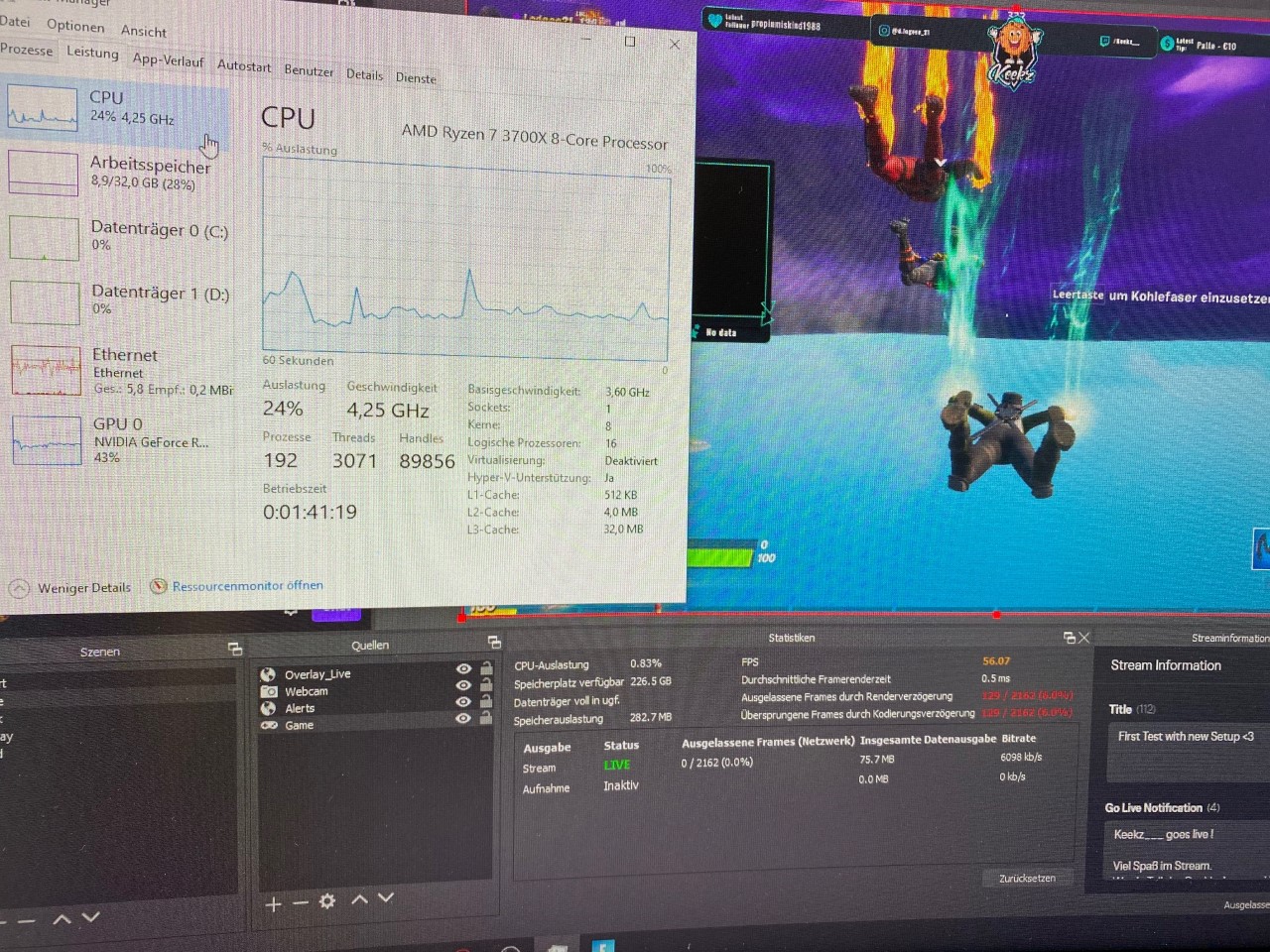Viewport: 1270px width, 952px height.
Task: Unlock the Overlay_Live source via its lock icon
Action: tap(486, 668)
